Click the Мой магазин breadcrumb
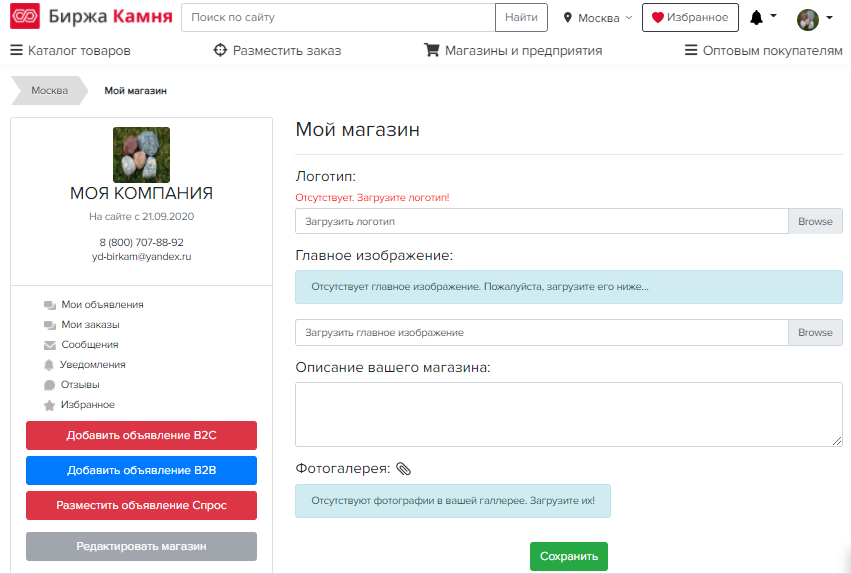The image size is (851, 574). pyautogui.click(x=135, y=91)
